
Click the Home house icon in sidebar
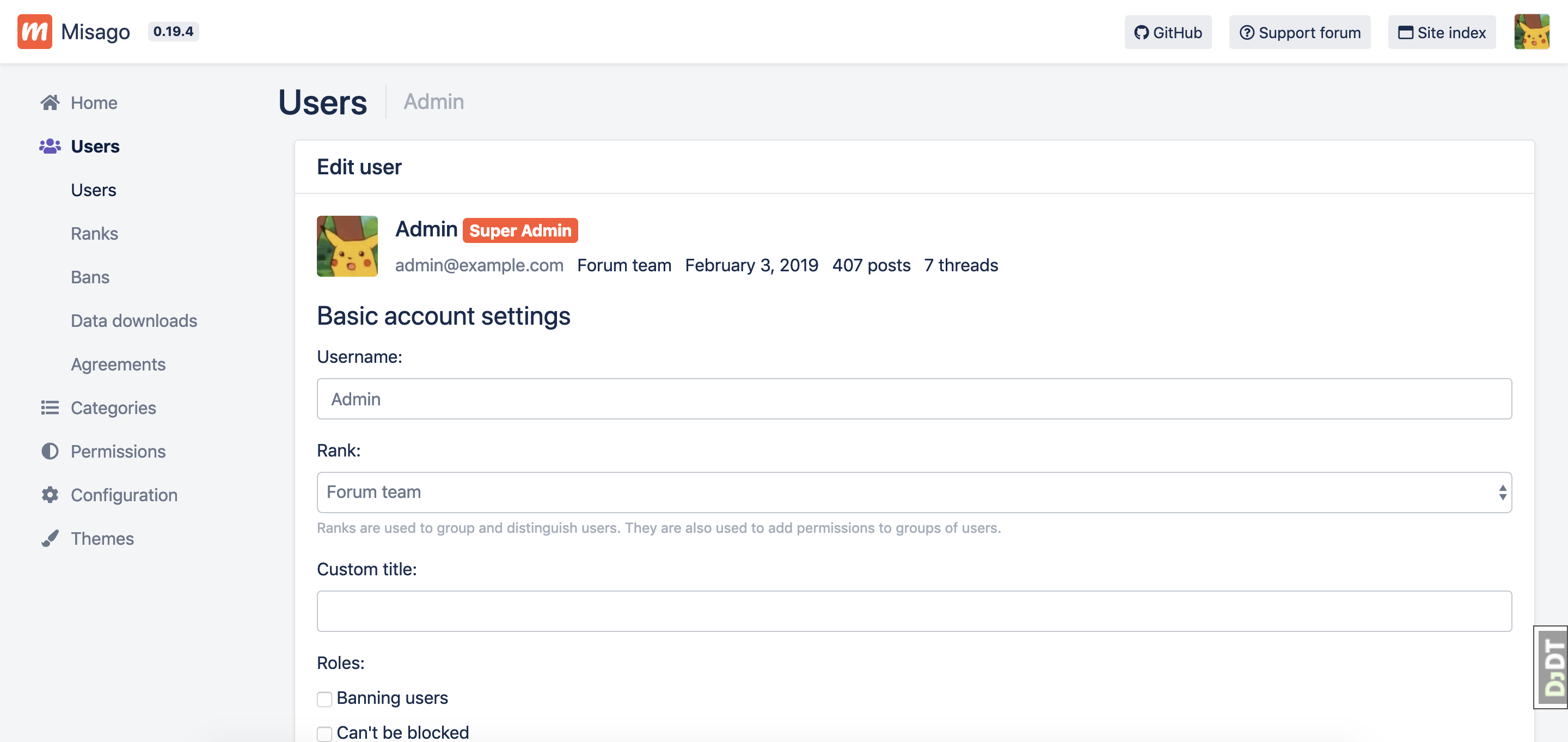click(50, 102)
